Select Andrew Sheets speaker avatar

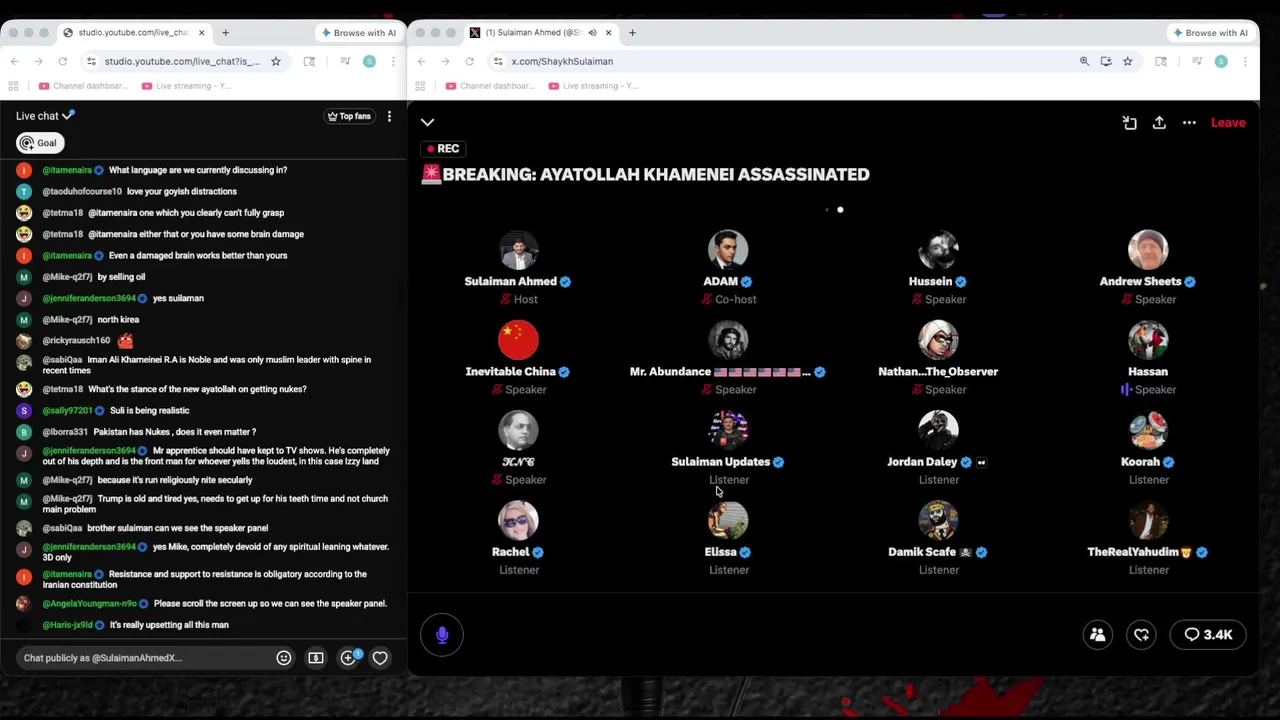coord(1148,250)
